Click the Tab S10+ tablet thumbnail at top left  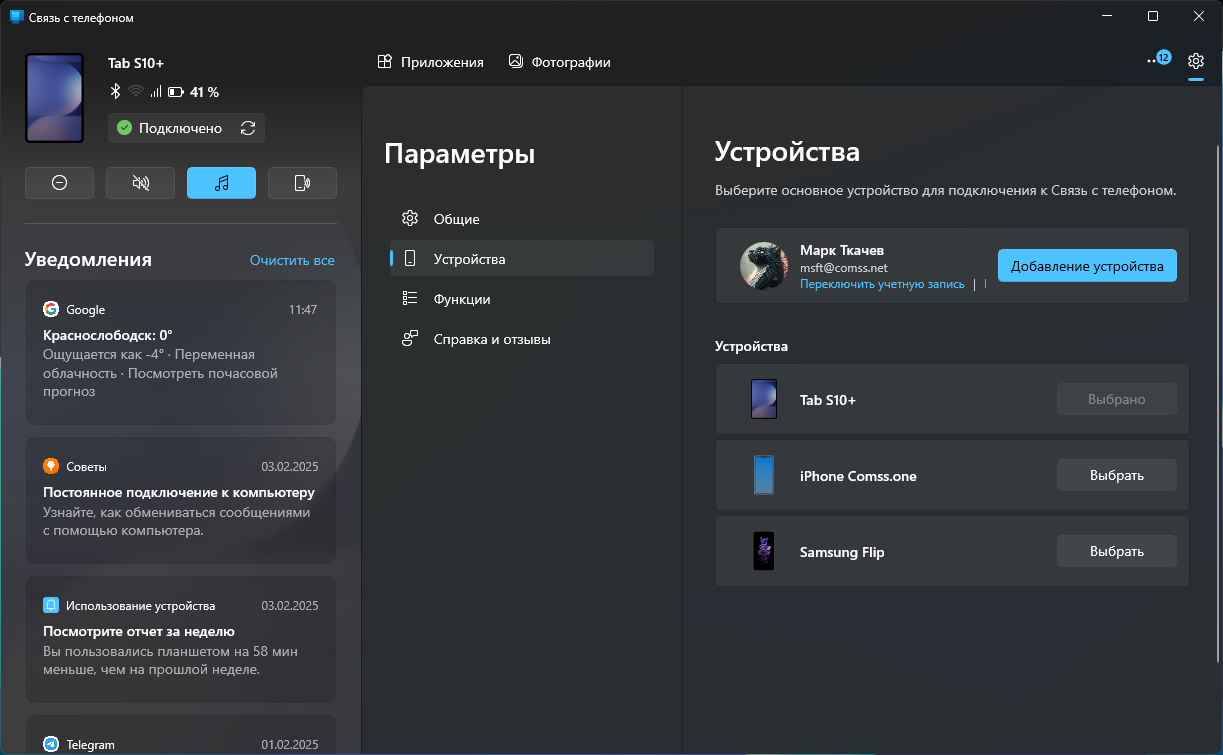pos(55,98)
